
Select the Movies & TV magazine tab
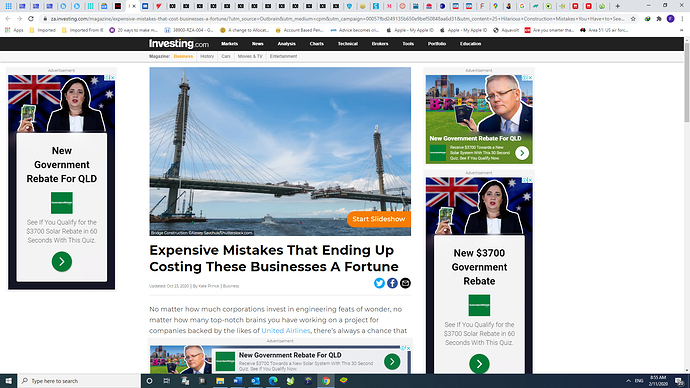click(250, 56)
